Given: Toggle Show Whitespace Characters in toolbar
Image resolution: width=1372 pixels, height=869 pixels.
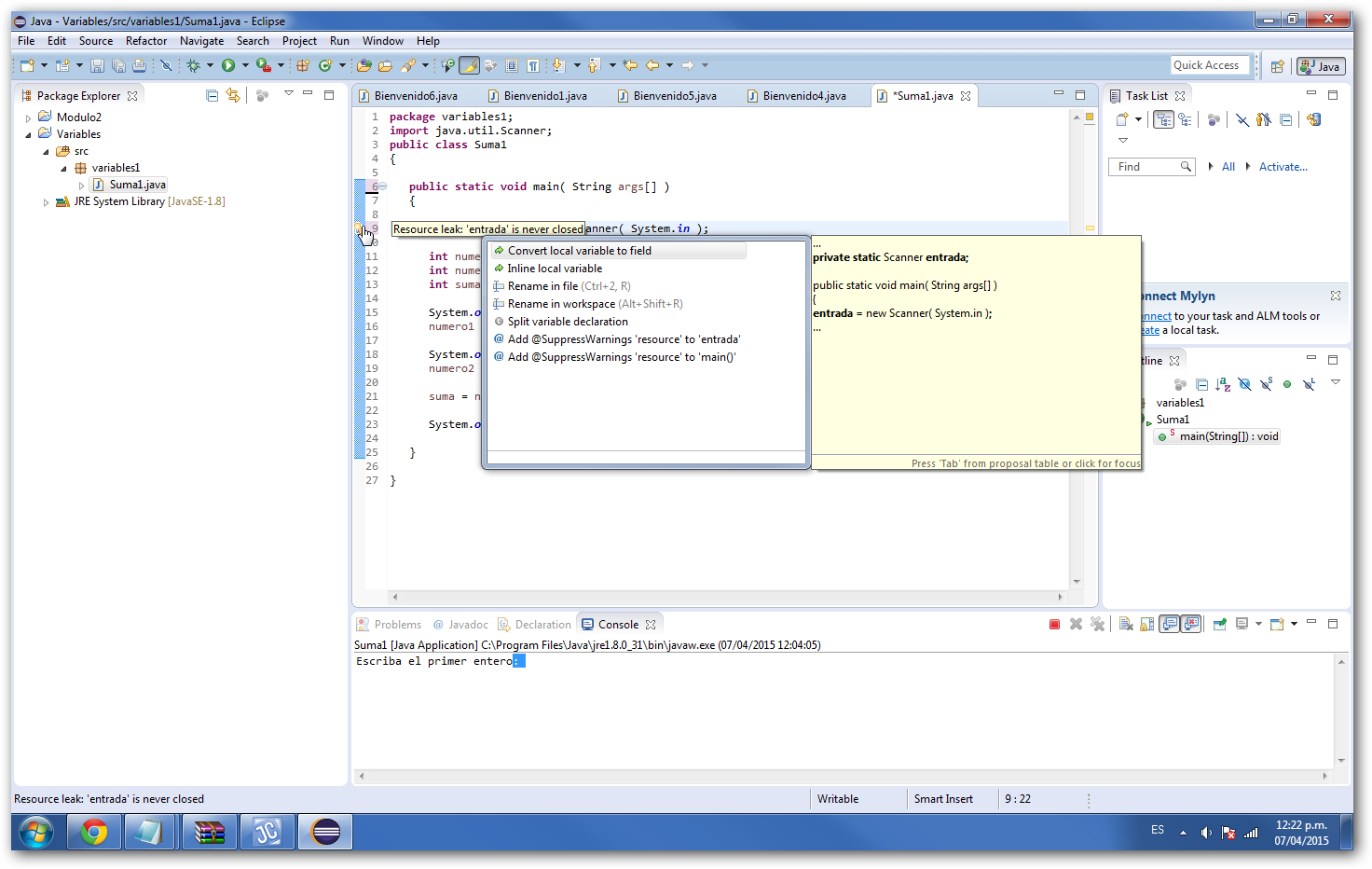Looking at the screenshot, I should coord(533,65).
